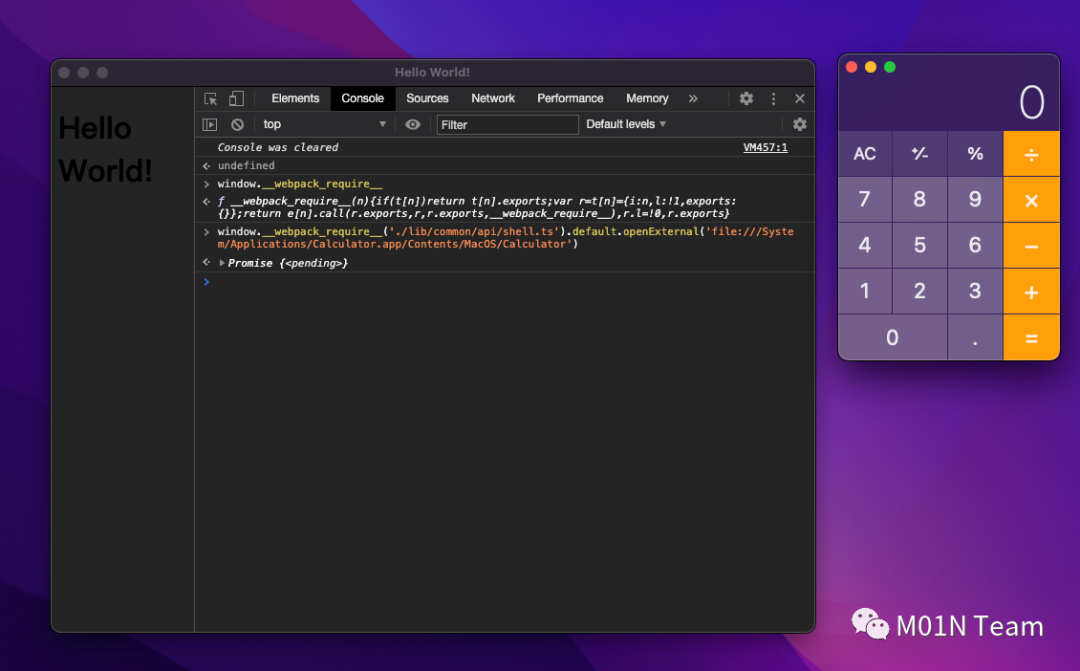The image size is (1080, 671).
Task: Zoom Calculator with the green button
Action: click(x=890, y=67)
